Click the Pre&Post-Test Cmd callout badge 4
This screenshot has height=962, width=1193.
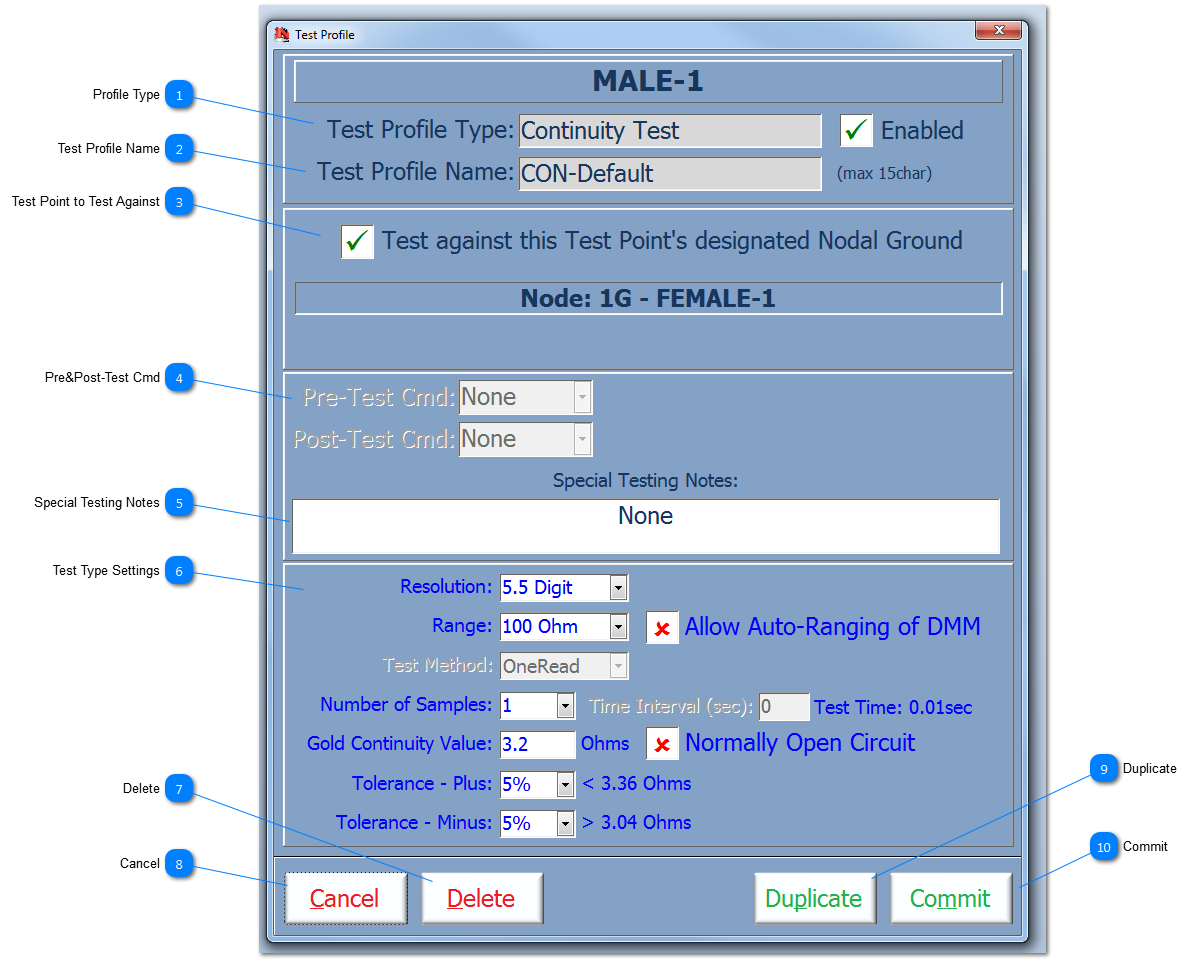click(179, 378)
